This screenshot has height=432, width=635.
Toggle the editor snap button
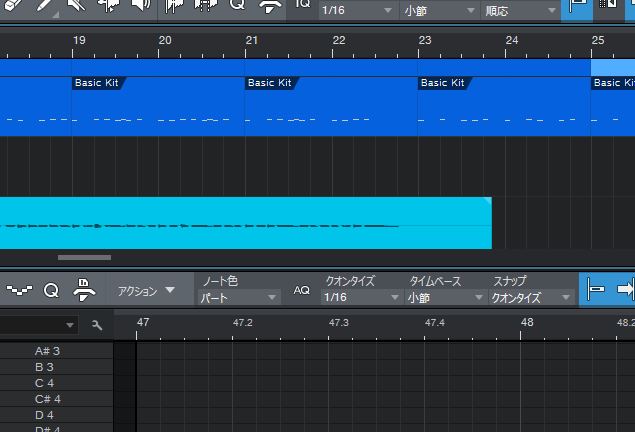point(595,289)
